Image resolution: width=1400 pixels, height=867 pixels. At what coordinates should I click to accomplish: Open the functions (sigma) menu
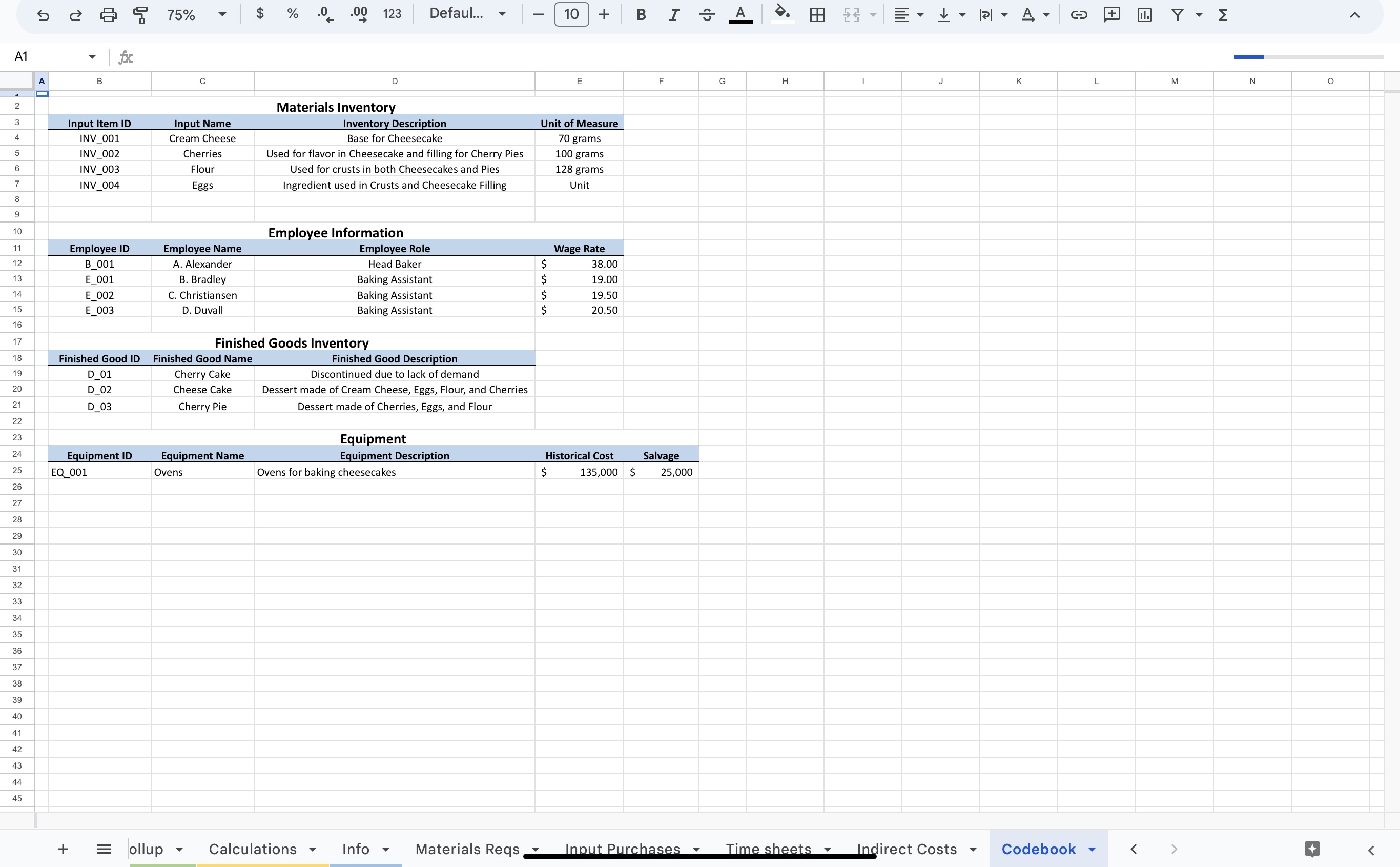point(1223,14)
